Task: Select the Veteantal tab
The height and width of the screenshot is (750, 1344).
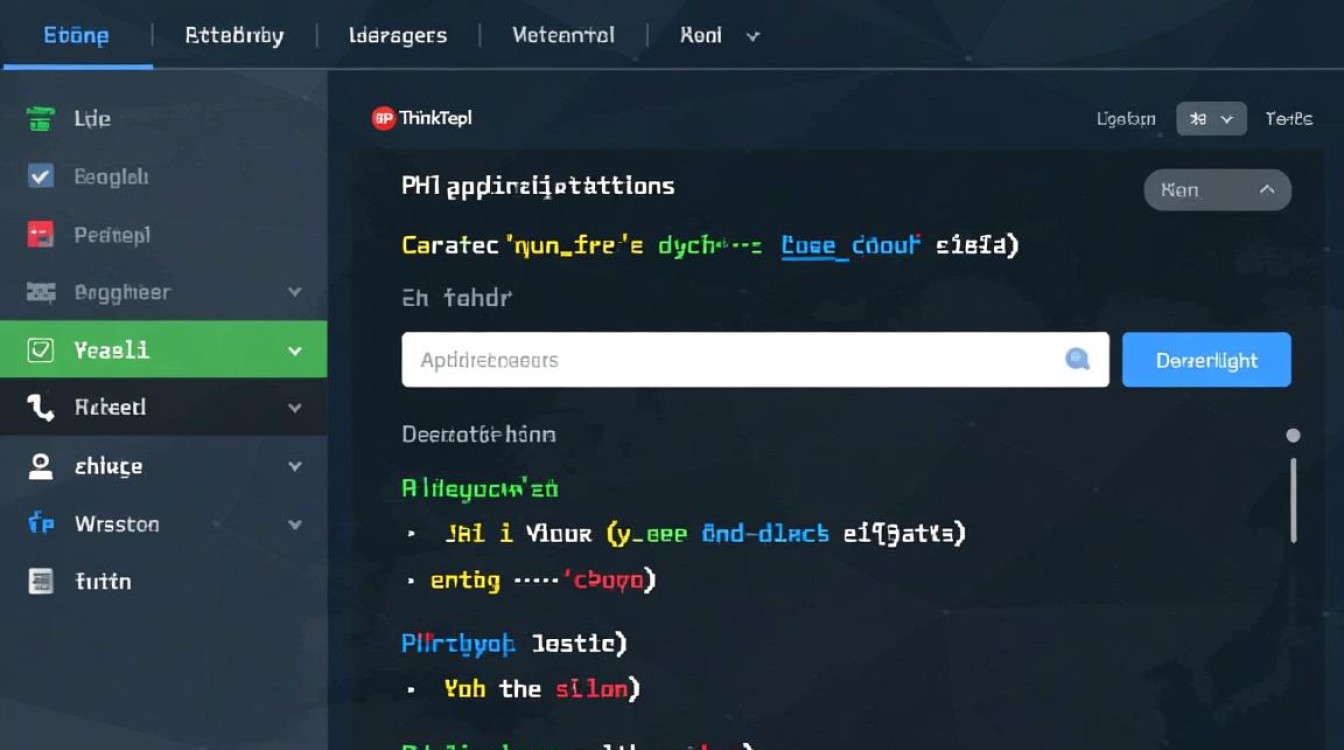Action: [x=563, y=36]
